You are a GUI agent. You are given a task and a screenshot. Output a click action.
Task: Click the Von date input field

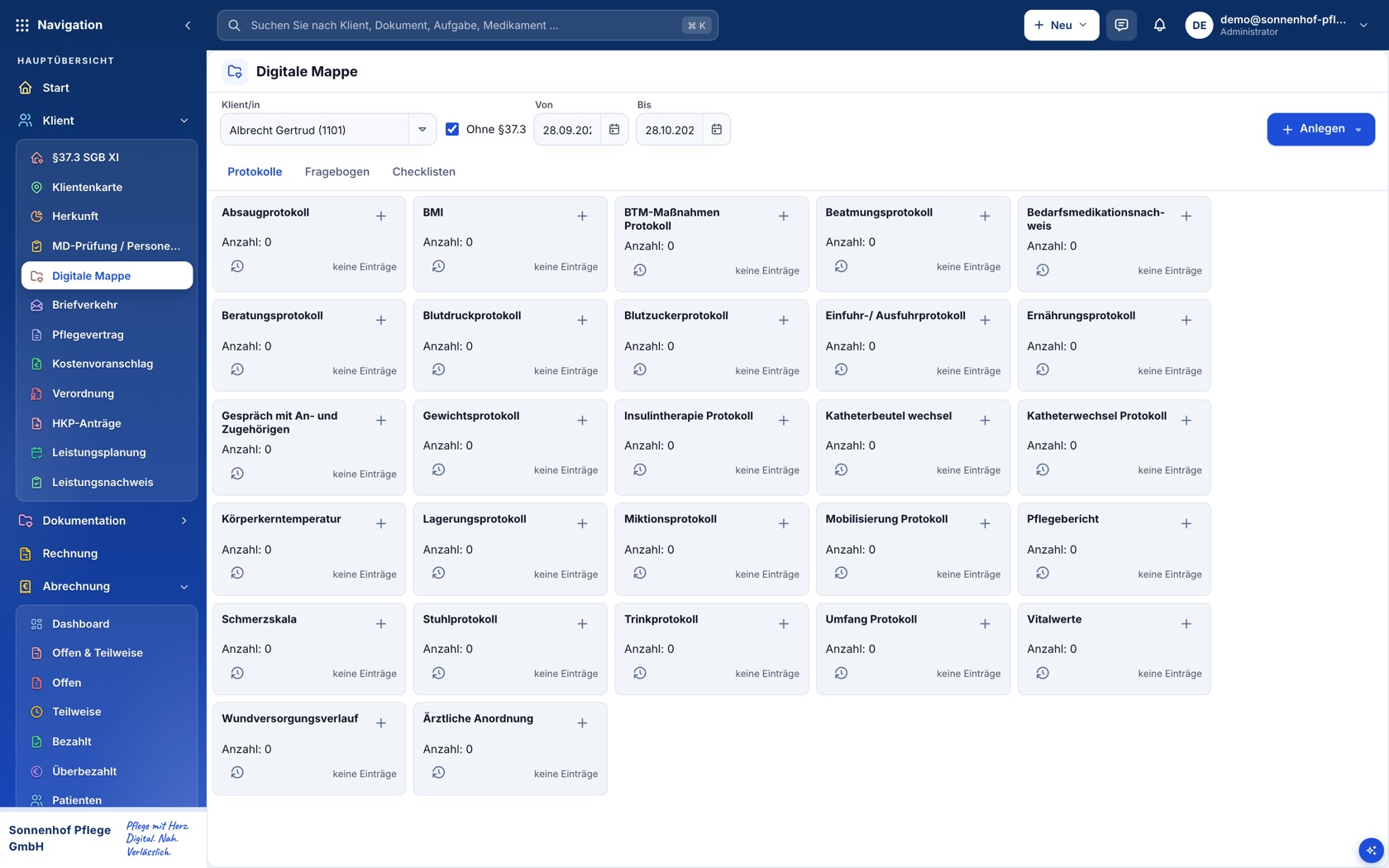point(567,130)
